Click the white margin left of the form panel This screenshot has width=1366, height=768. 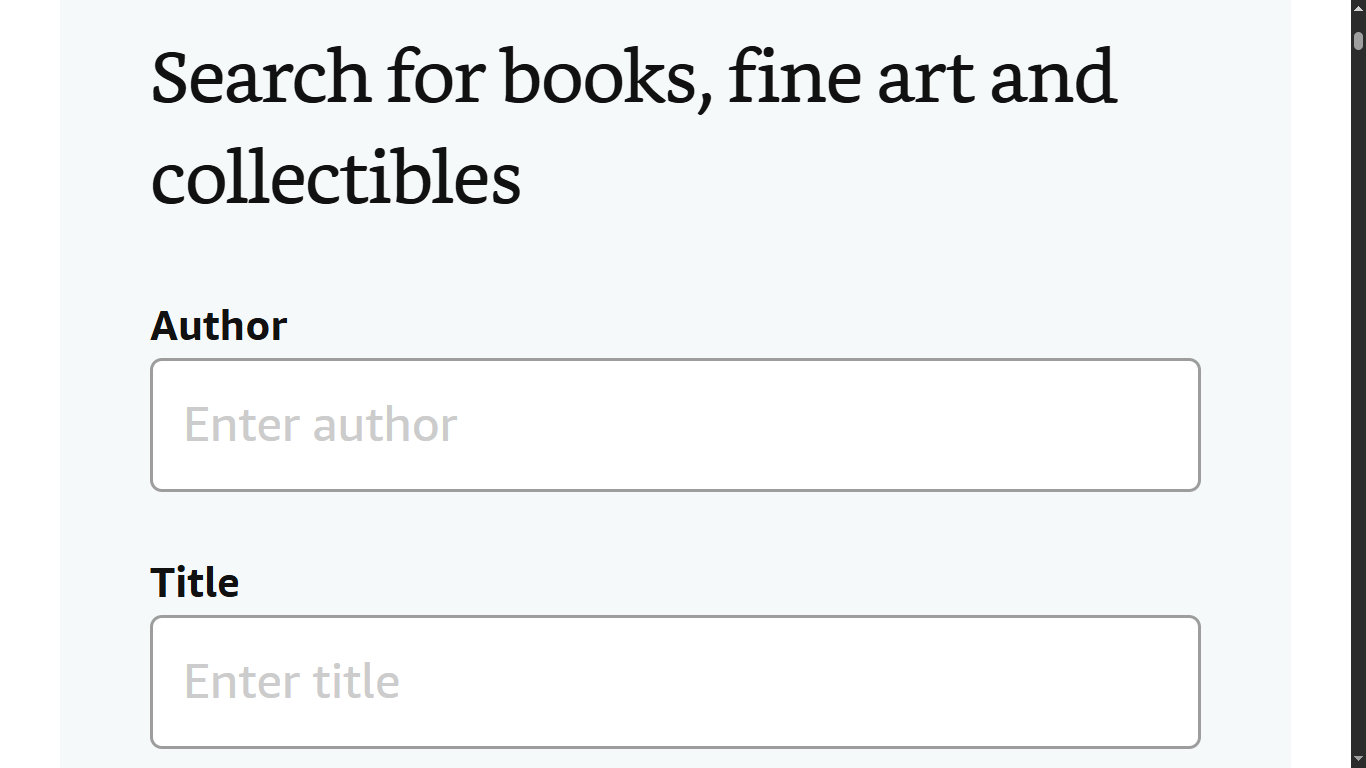click(x=30, y=400)
